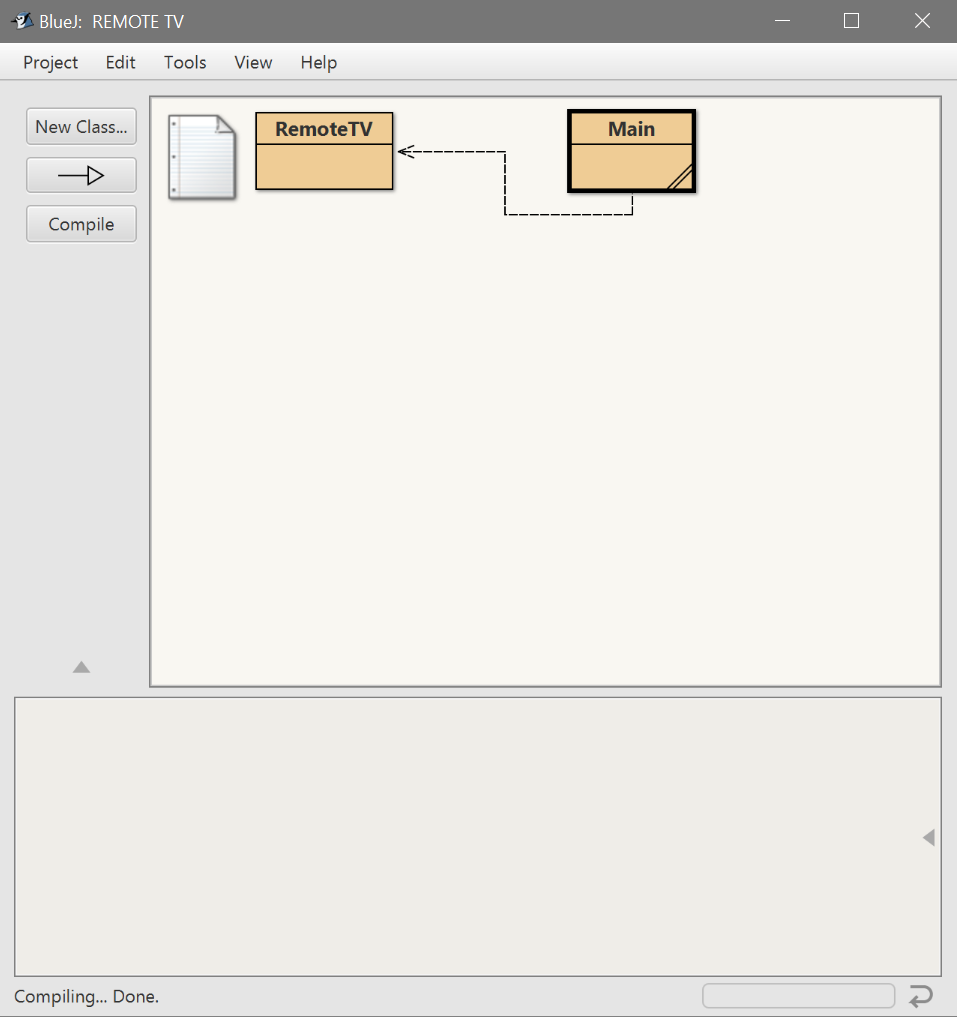The image size is (957, 1017).
Task: Maximize the BlueJ window
Action: point(851,21)
